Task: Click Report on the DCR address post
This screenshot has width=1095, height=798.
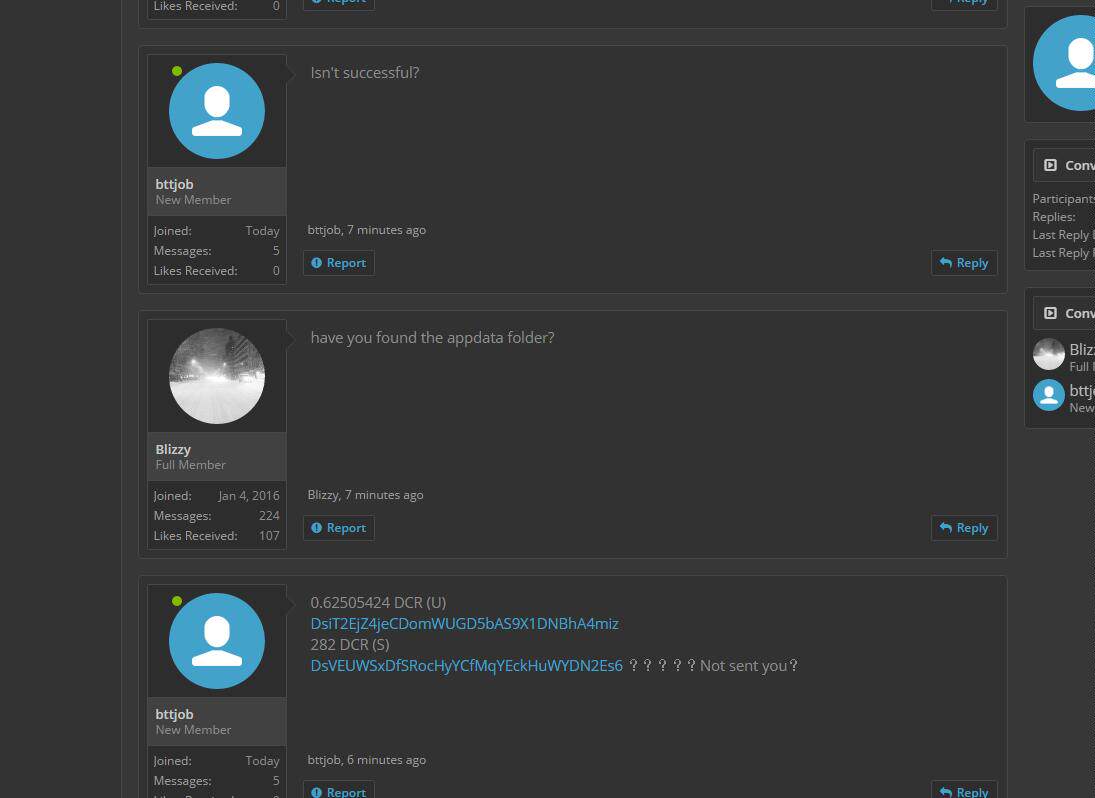Action: (339, 790)
